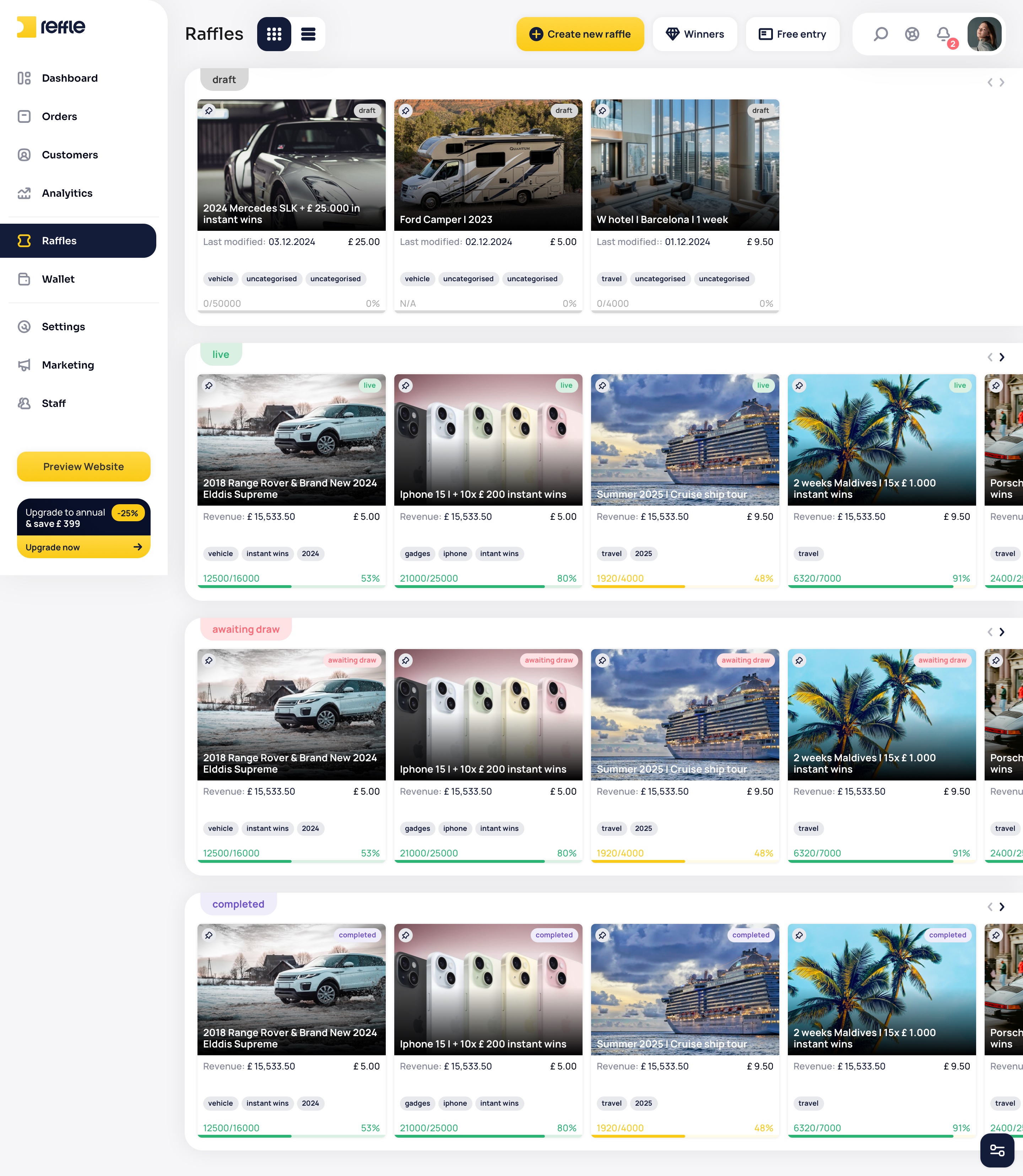
Task: Pin the Ford Camper 2023 draft card
Action: [x=405, y=111]
